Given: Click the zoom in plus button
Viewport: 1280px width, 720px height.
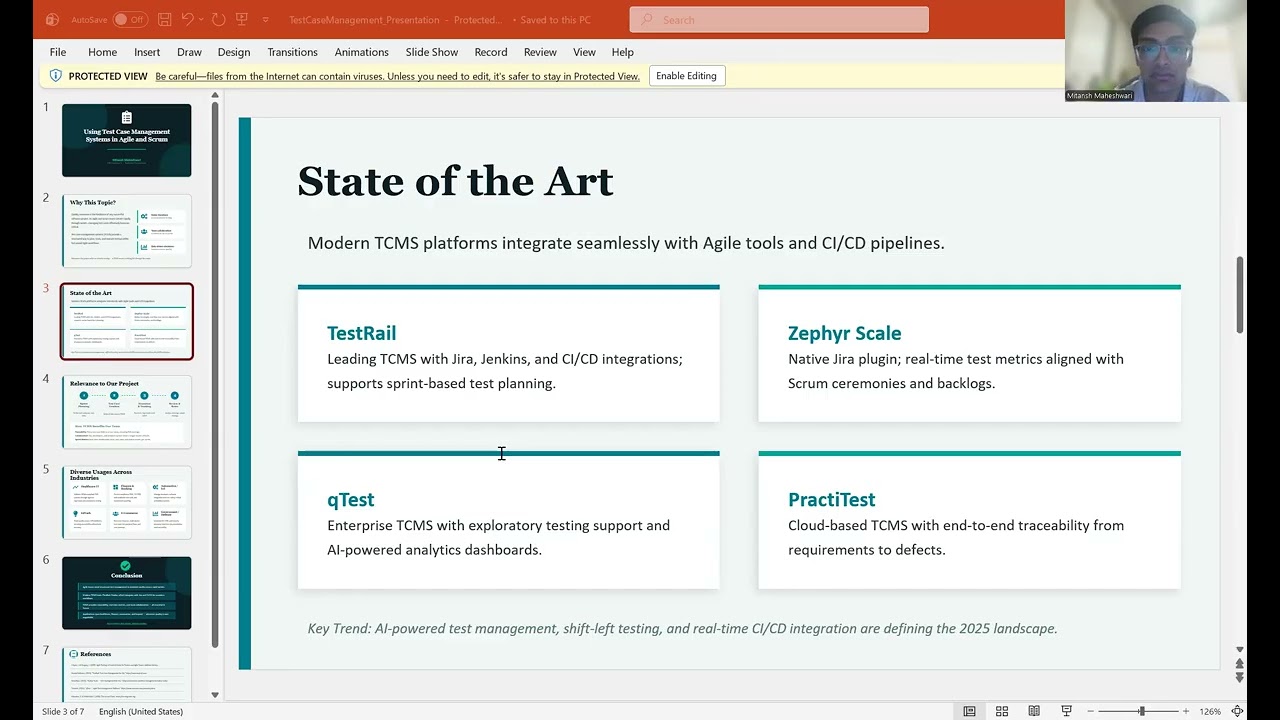Looking at the screenshot, I should (x=1188, y=711).
